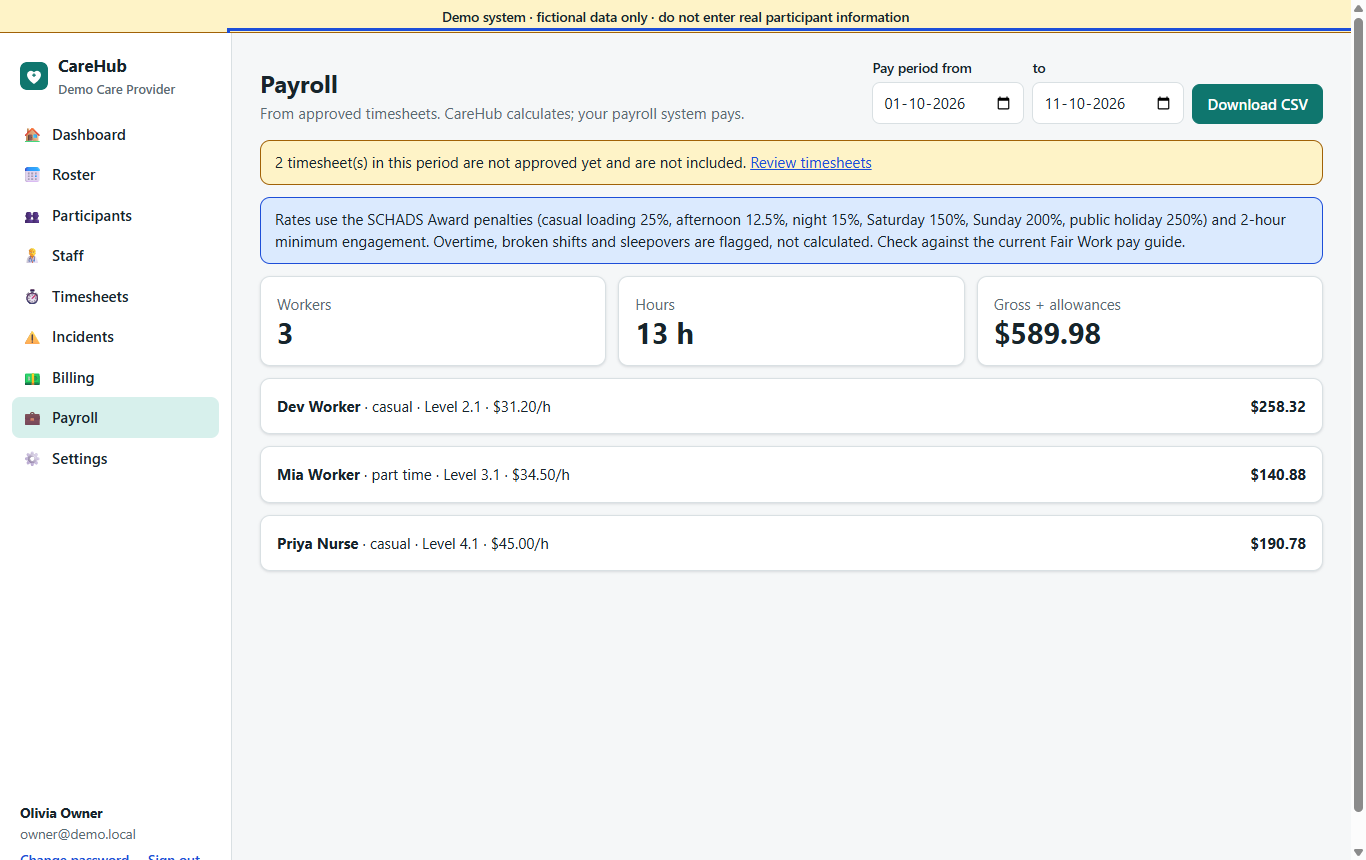Click the owner@demo.local email text

78,834
